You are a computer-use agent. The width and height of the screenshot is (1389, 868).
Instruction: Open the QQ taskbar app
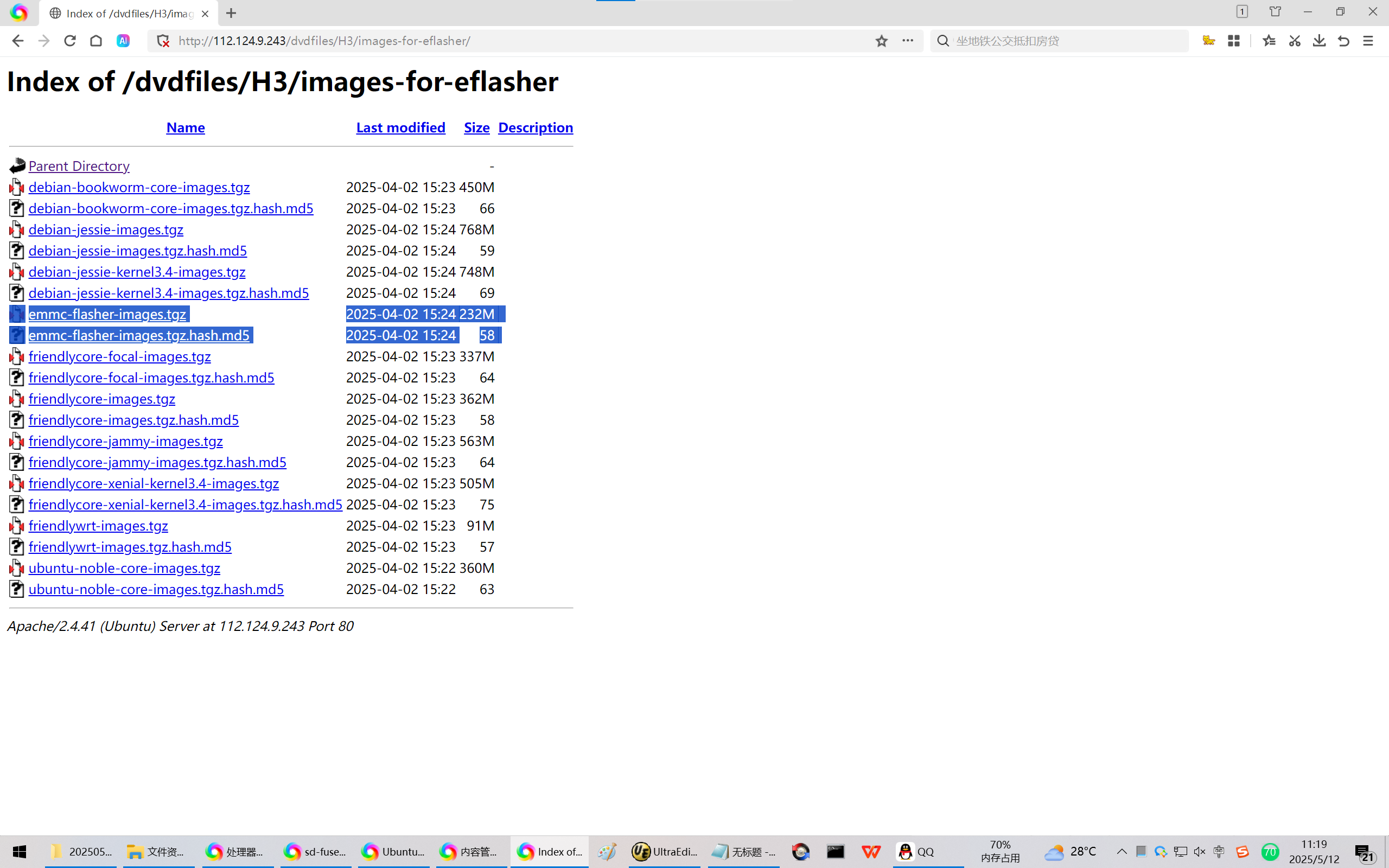(x=916, y=851)
